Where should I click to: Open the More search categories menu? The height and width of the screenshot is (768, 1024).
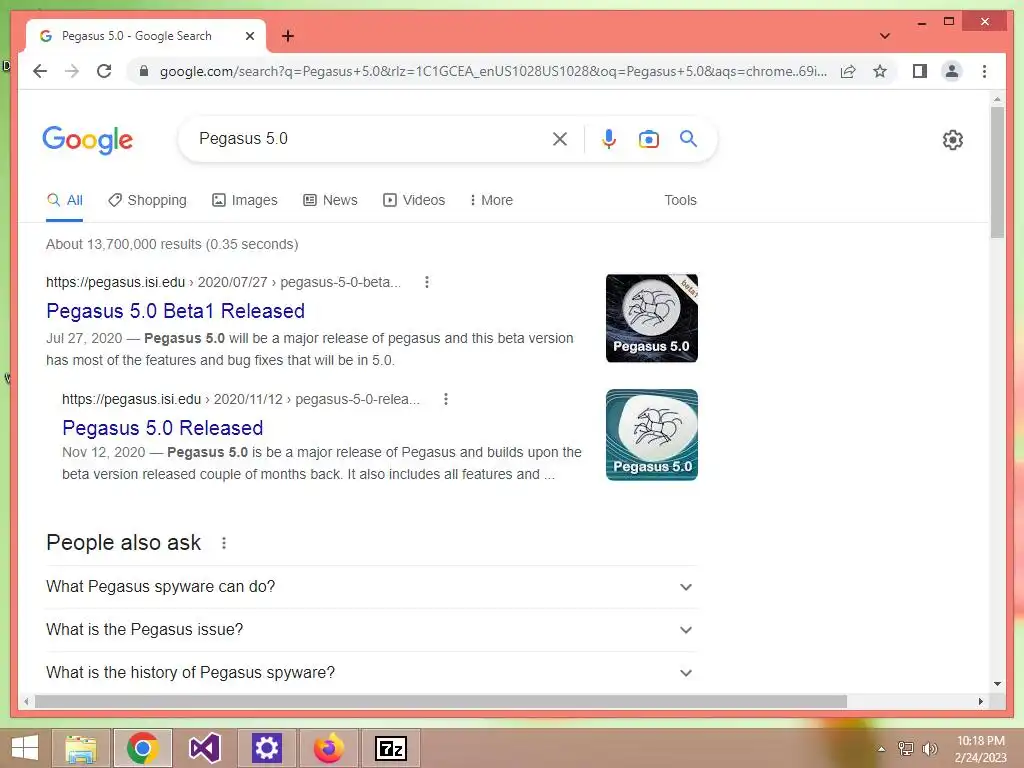pyautogui.click(x=491, y=200)
